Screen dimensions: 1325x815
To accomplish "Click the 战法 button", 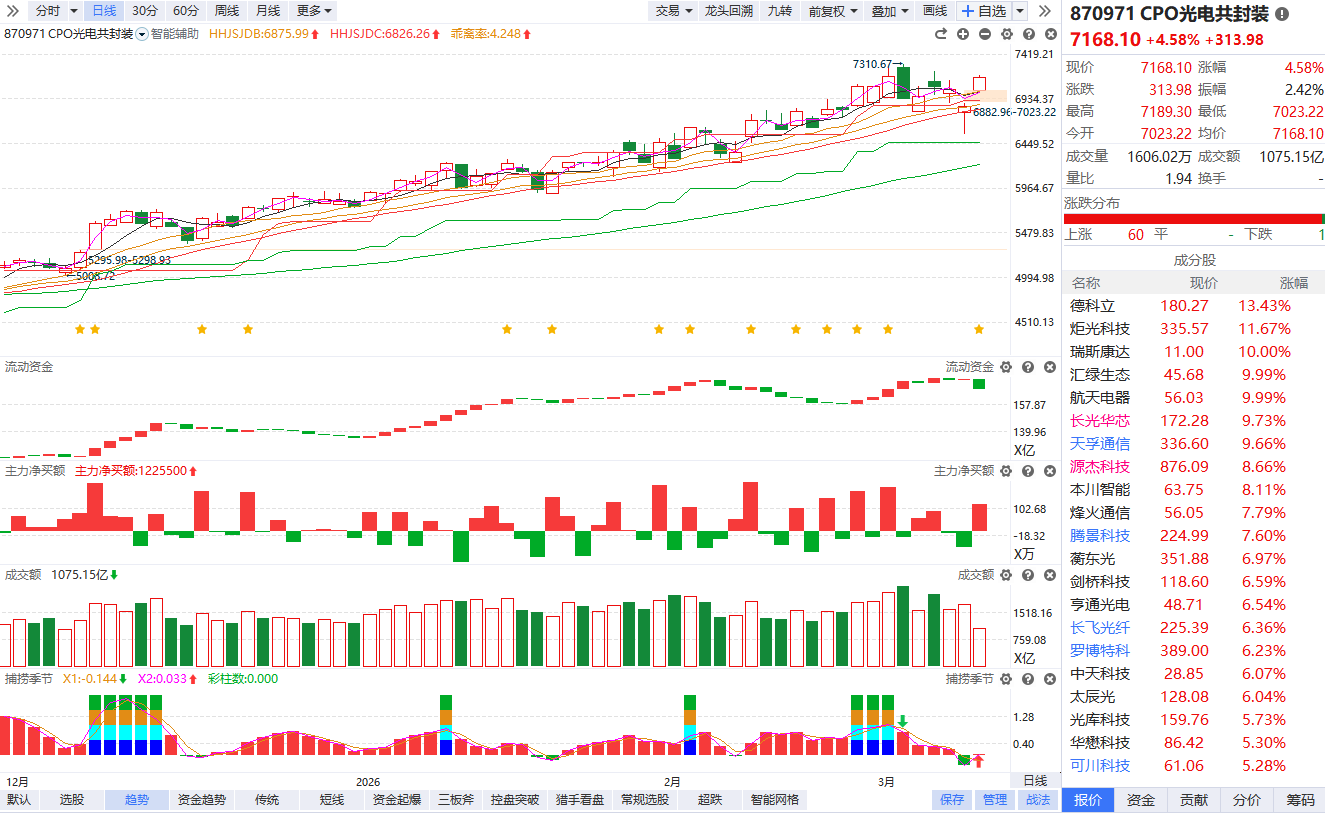I will pyautogui.click(x=1037, y=800).
